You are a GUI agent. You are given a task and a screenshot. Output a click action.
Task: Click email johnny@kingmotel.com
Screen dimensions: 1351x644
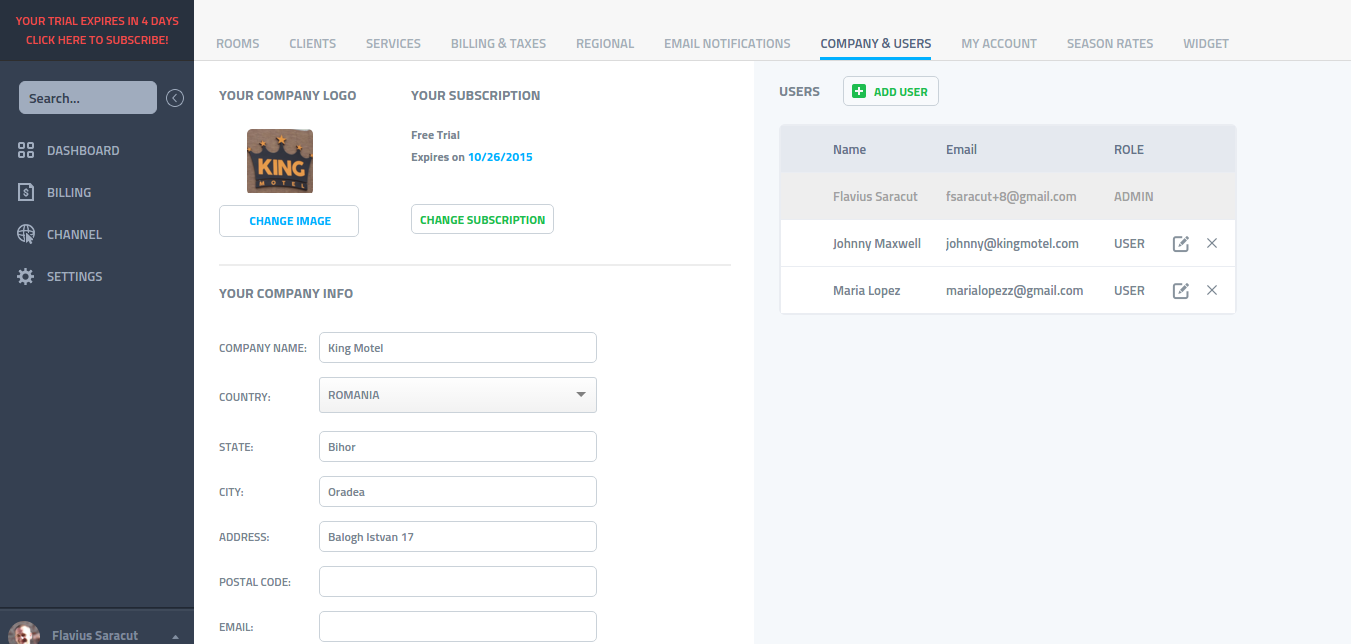pyautogui.click(x=1012, y=244)
